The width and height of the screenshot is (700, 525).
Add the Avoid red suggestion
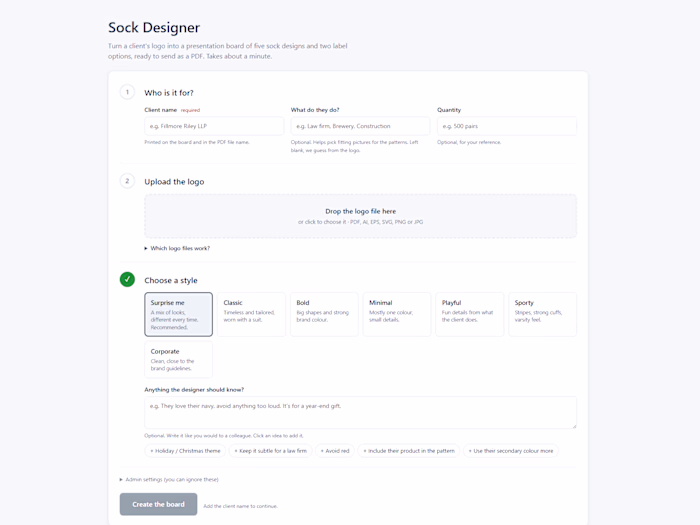(x=335, y=451)
